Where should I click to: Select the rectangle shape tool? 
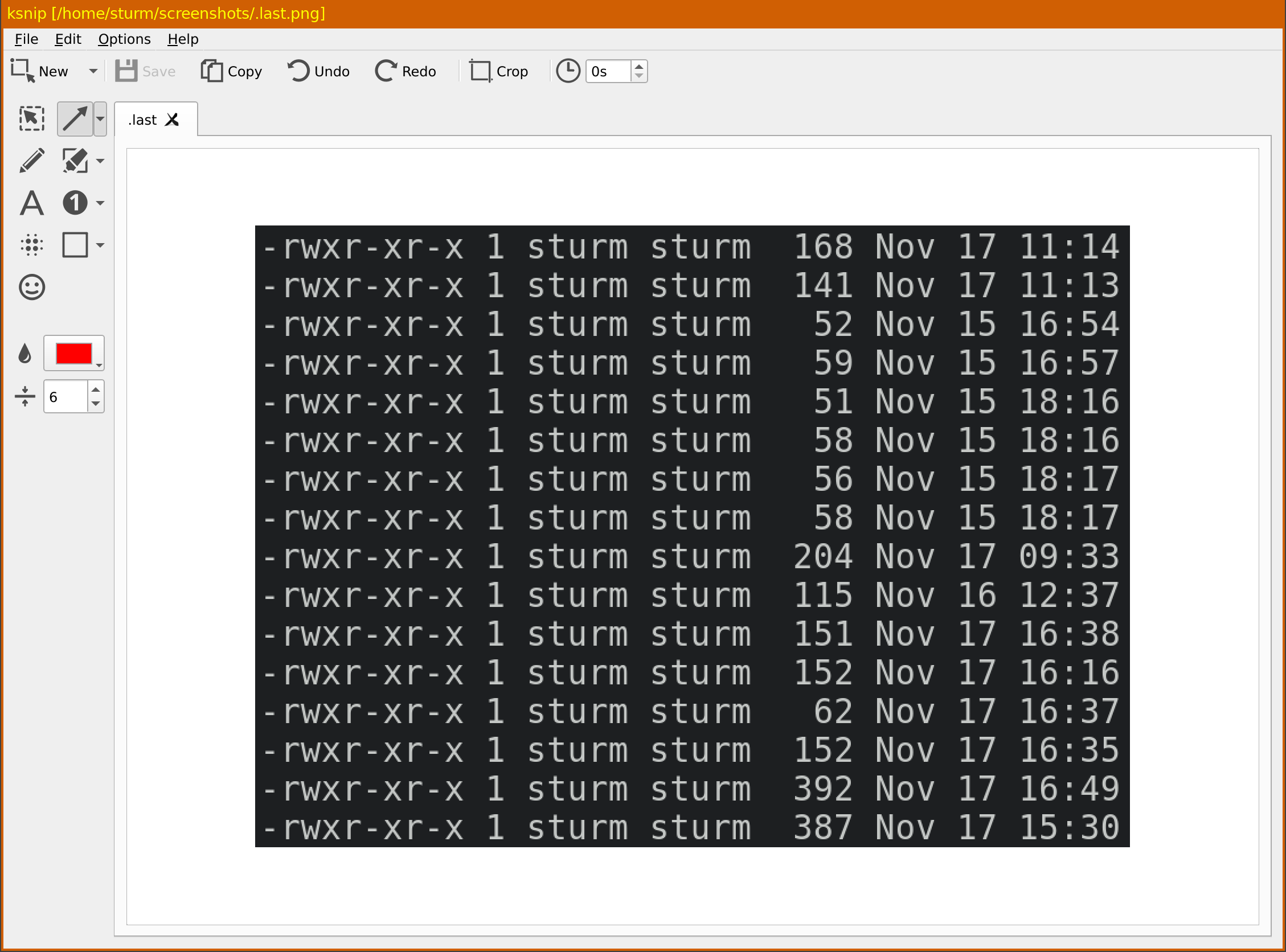75,245
